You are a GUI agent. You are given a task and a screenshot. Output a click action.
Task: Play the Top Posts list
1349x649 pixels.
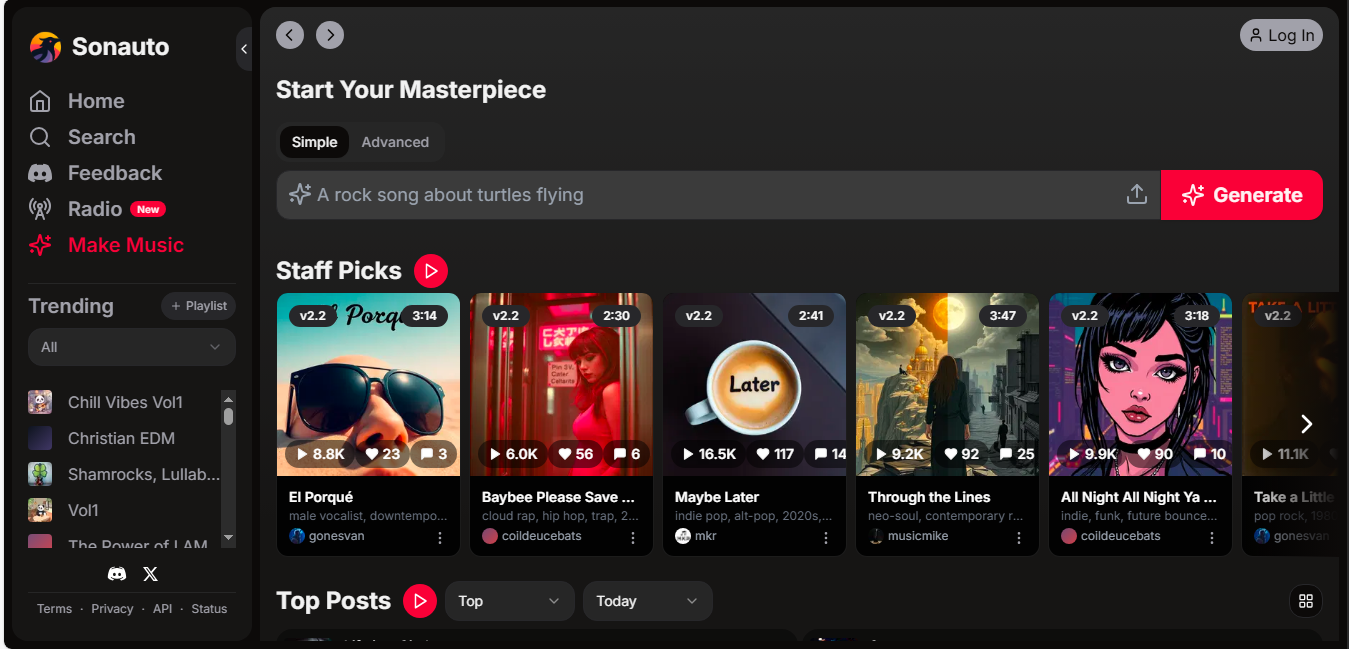pos(420,601)
